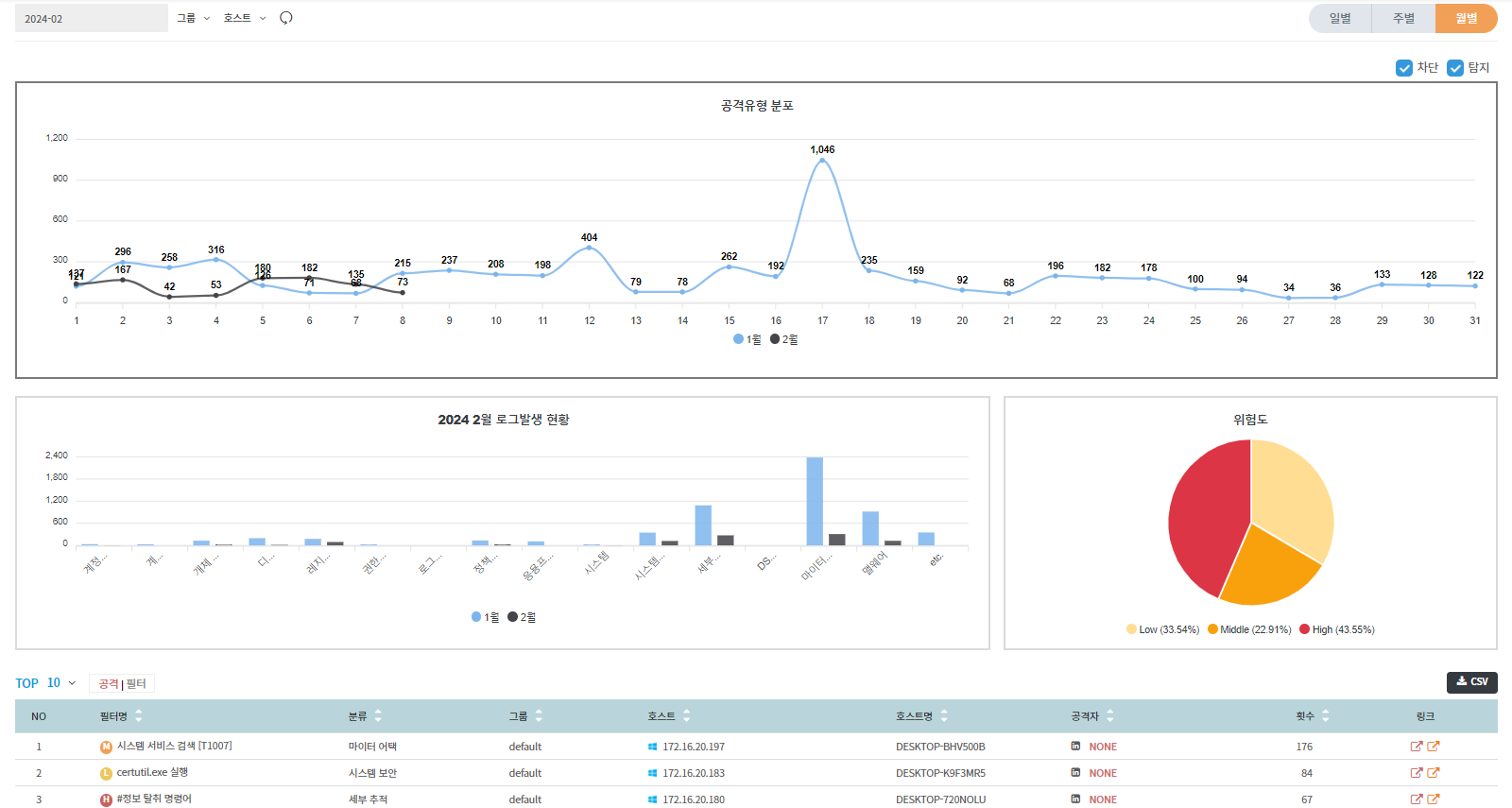
Task: Sort the table by 횟수 column arrows
Action: 1325,716
